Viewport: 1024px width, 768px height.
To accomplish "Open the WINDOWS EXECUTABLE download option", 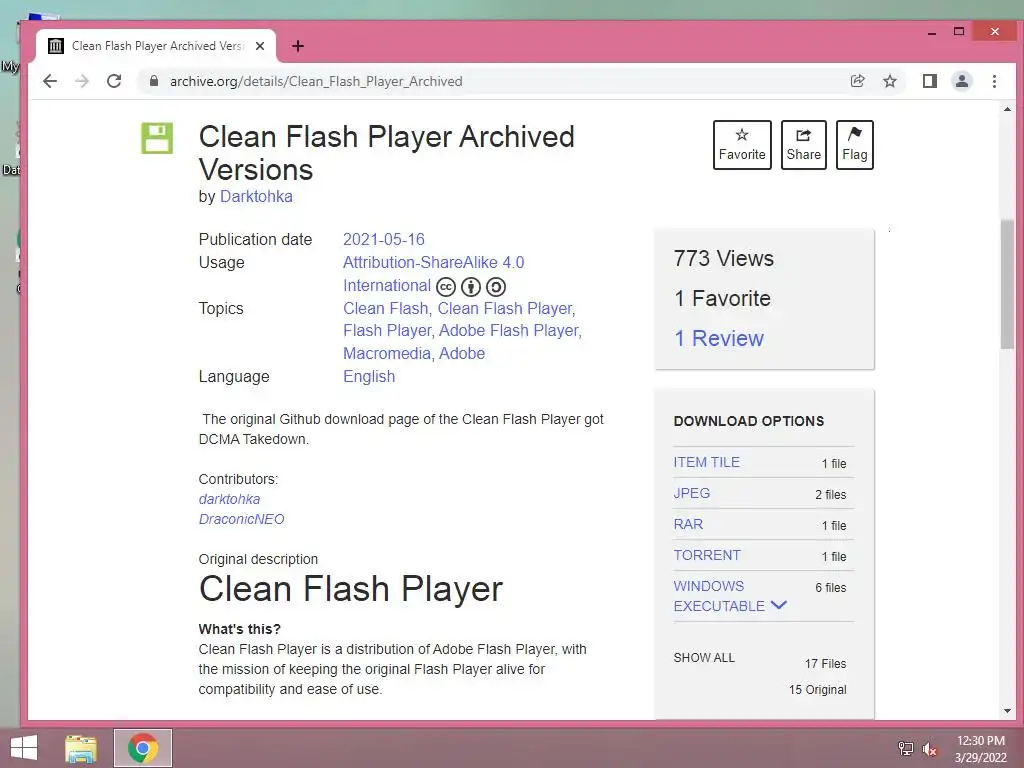I will pos(718,596).
